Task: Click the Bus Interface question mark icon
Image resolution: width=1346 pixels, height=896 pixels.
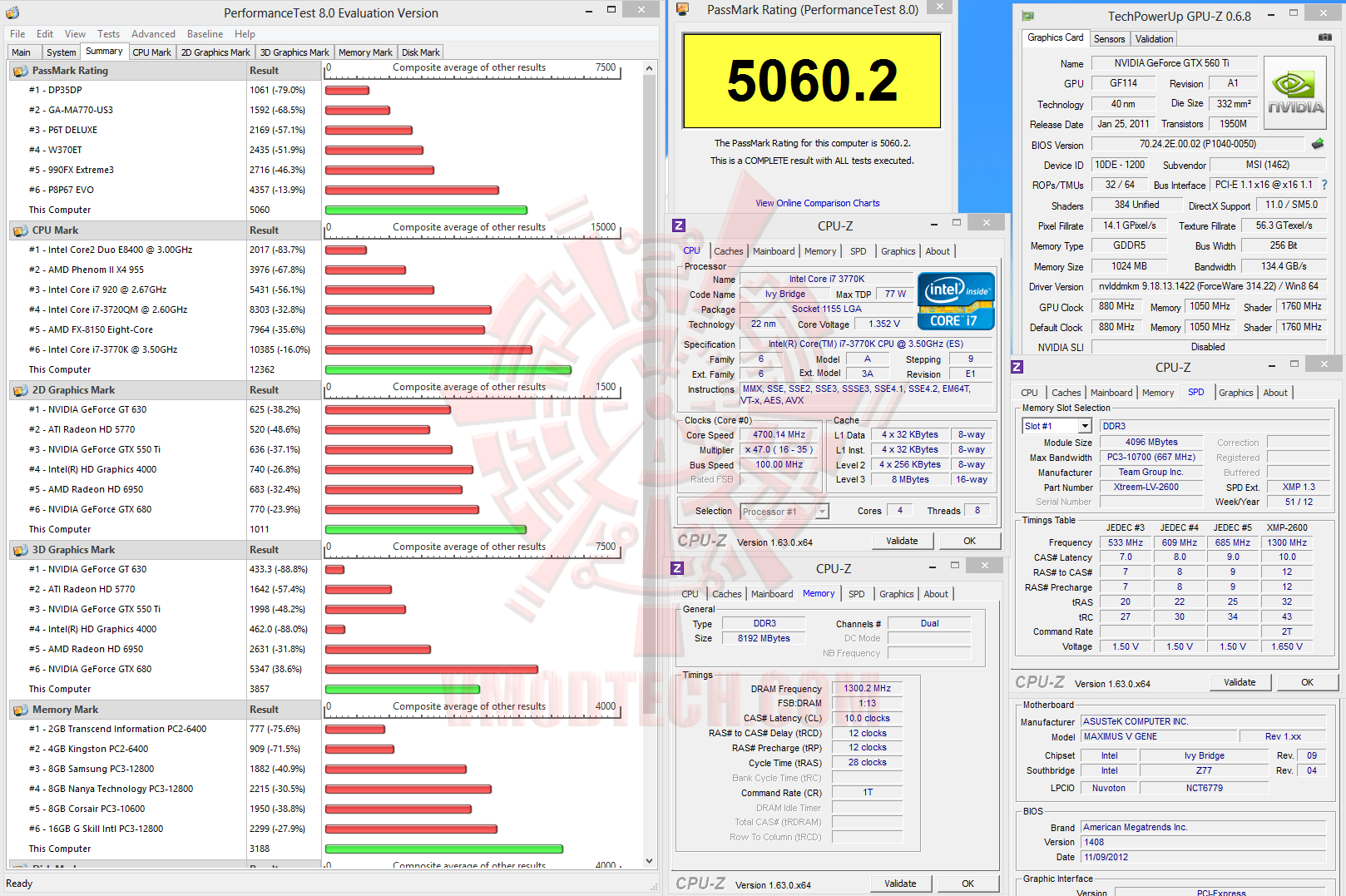Action: click(x=1324, y=185)
